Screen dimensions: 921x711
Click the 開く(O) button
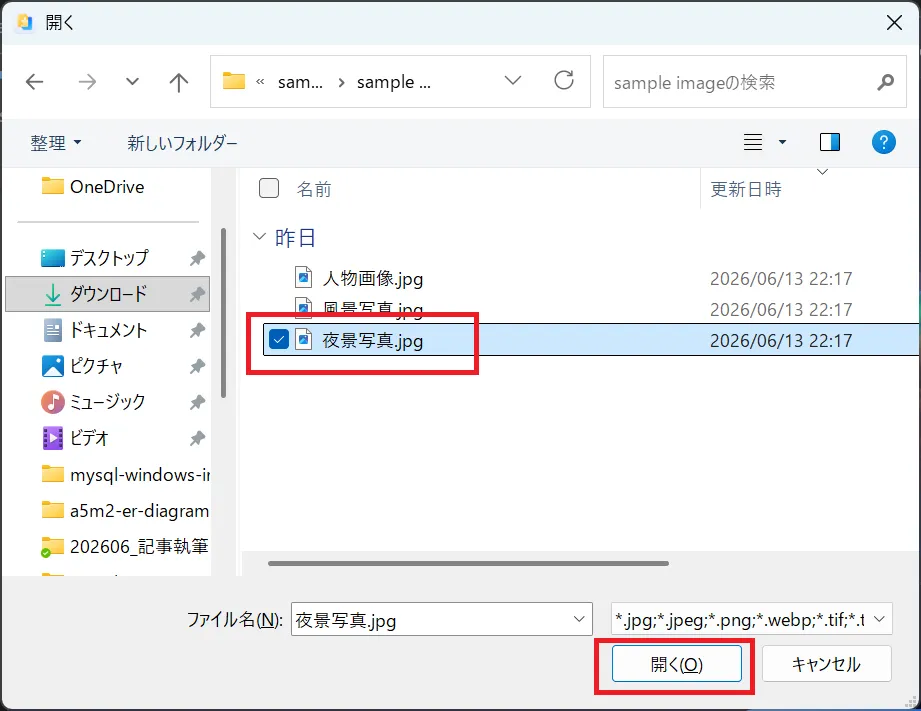(x=677, y=664)
